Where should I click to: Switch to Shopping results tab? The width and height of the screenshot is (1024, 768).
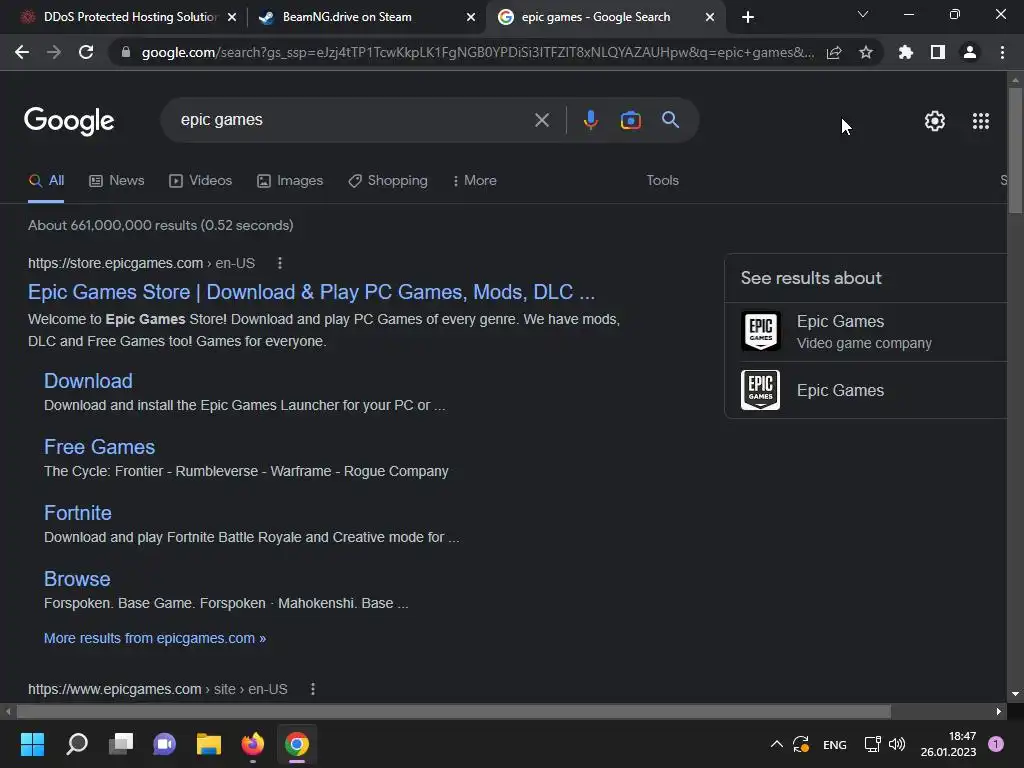388,181
